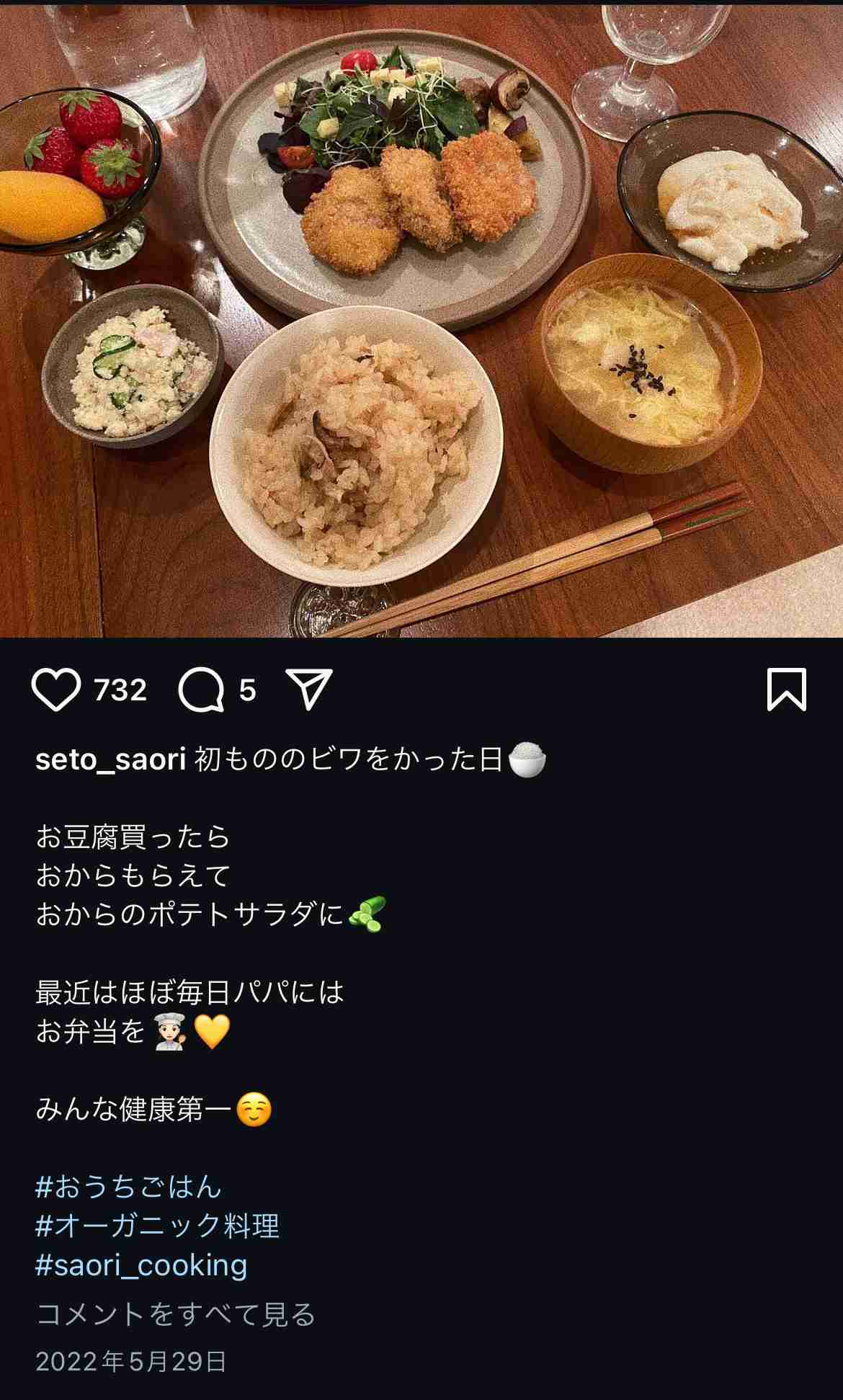
Task: Tap the 2022年5月29日 post date
Action: tap(131, 1361)
